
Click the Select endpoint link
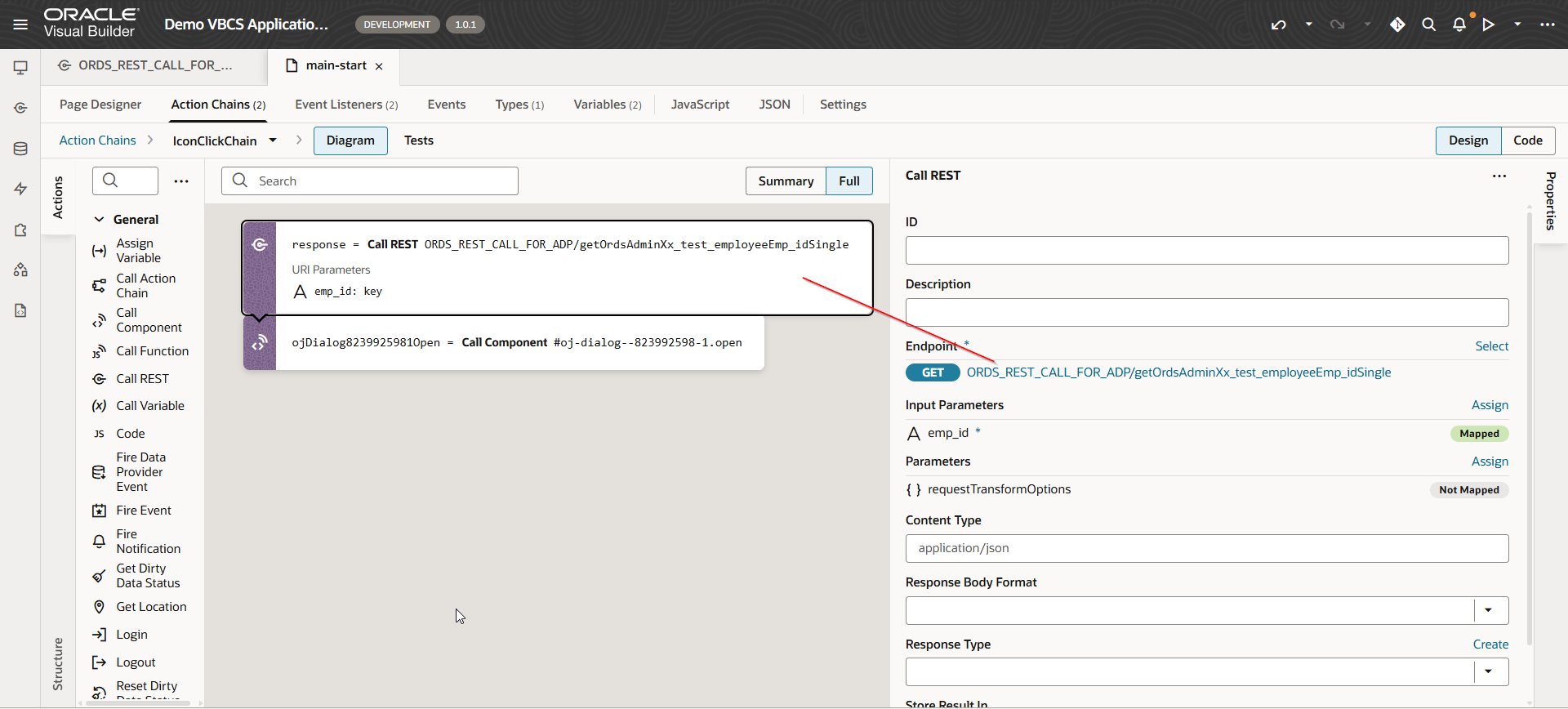1491,346
